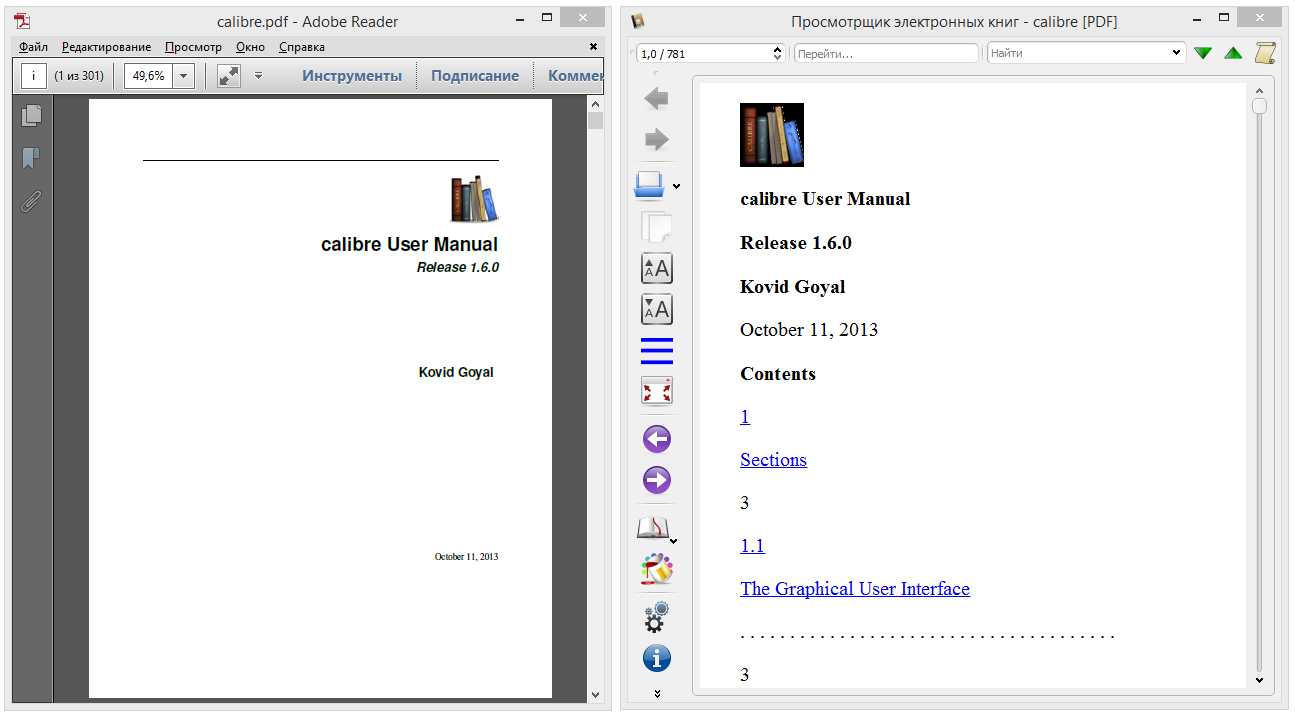Click the 49,6% zoom value field

coord(149,76)
